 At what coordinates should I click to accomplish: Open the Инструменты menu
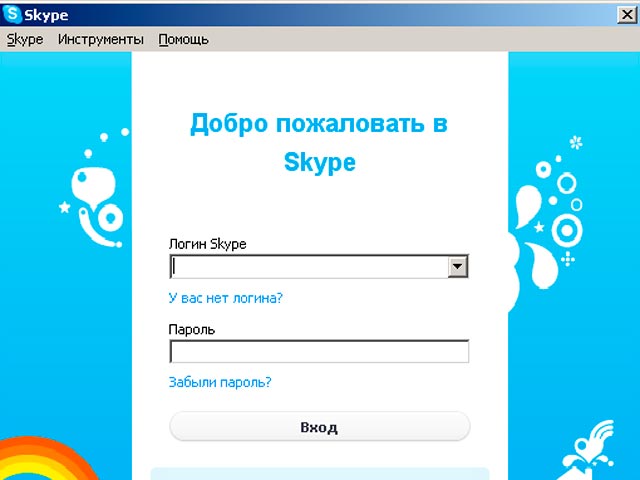(100, 40)
